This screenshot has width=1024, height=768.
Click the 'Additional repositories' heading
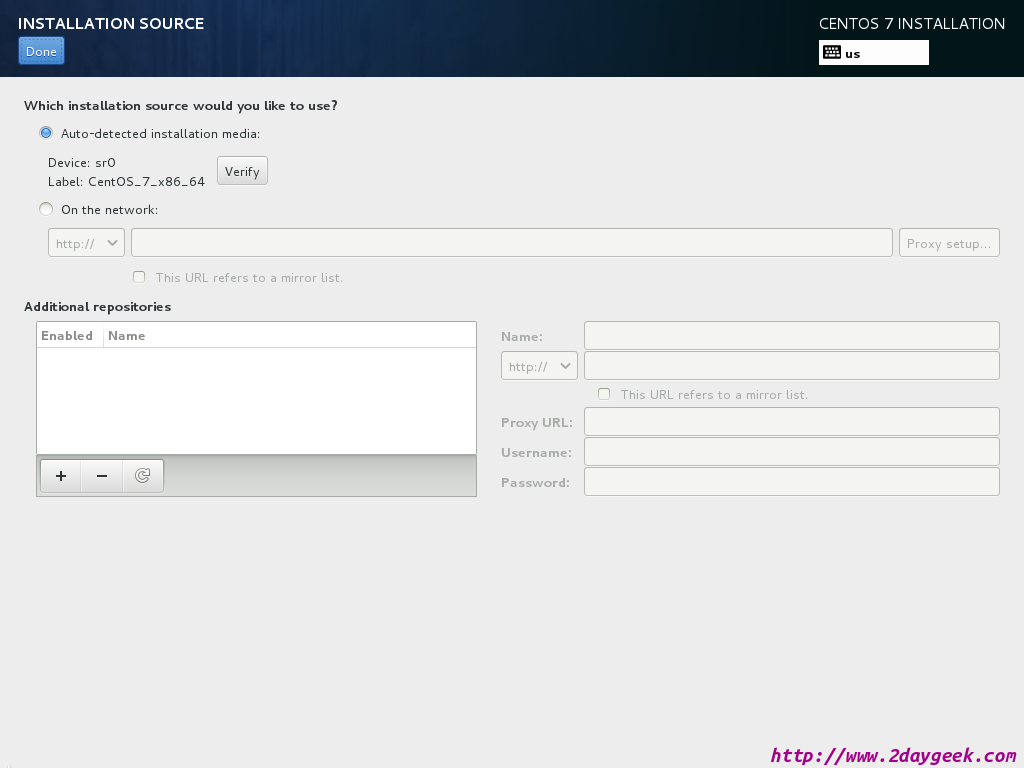coord(97,307)
